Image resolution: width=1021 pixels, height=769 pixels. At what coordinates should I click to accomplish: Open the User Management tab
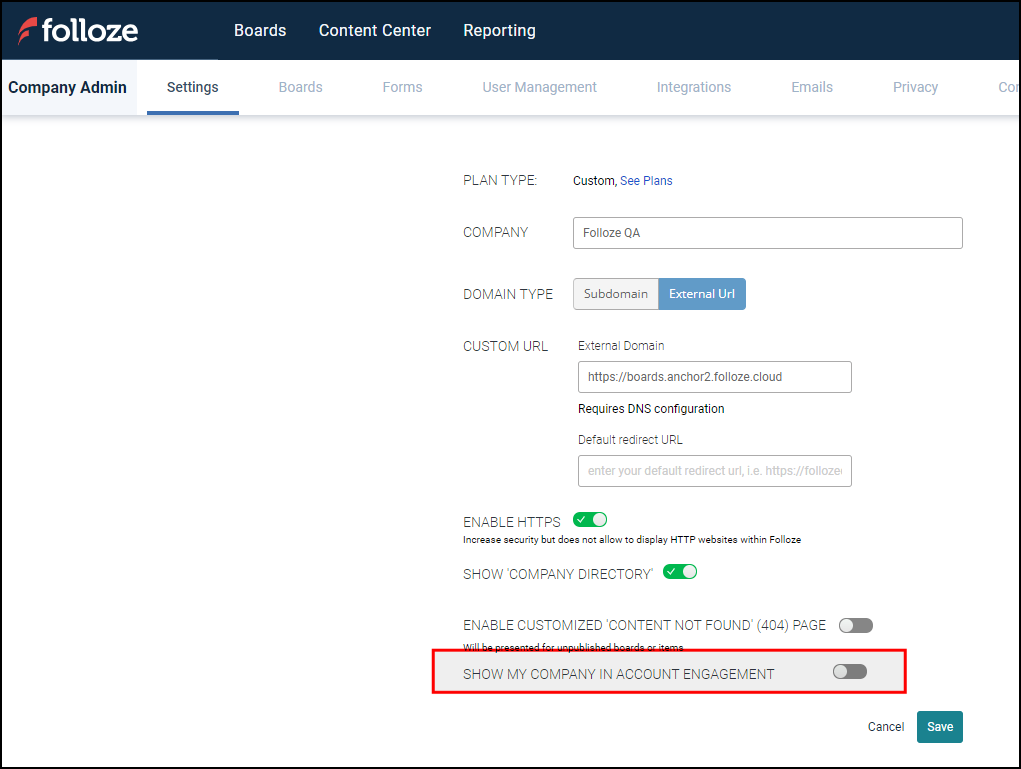coord(539,87)
